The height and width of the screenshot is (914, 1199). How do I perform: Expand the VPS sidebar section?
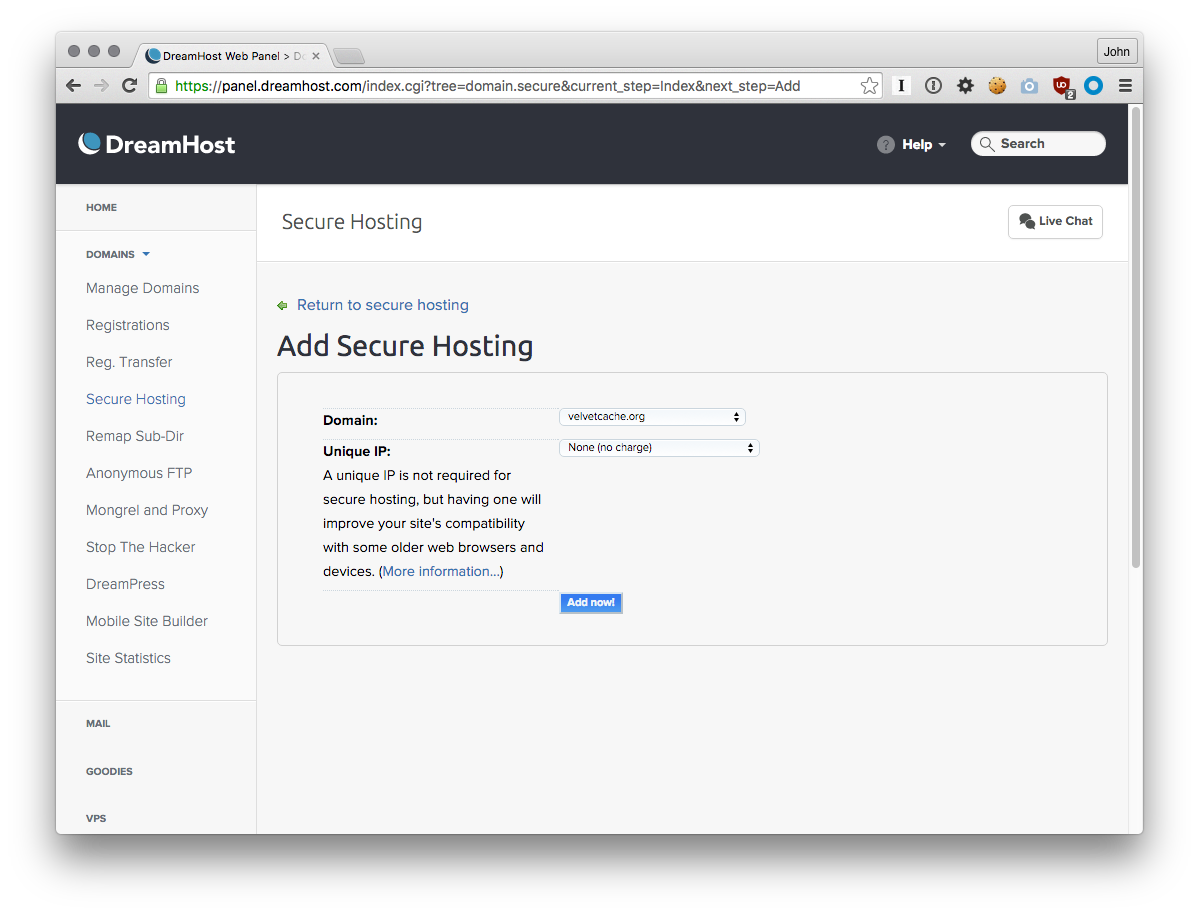tap(96, 818)
